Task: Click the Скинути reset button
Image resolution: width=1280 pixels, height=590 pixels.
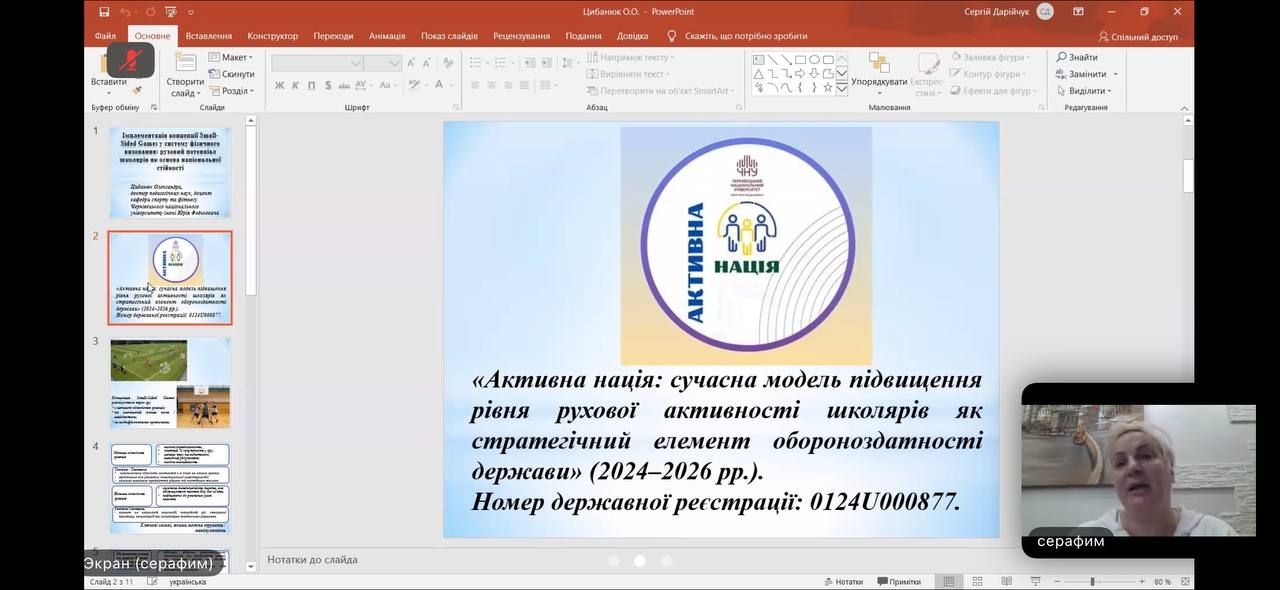Action: point(231,74)
